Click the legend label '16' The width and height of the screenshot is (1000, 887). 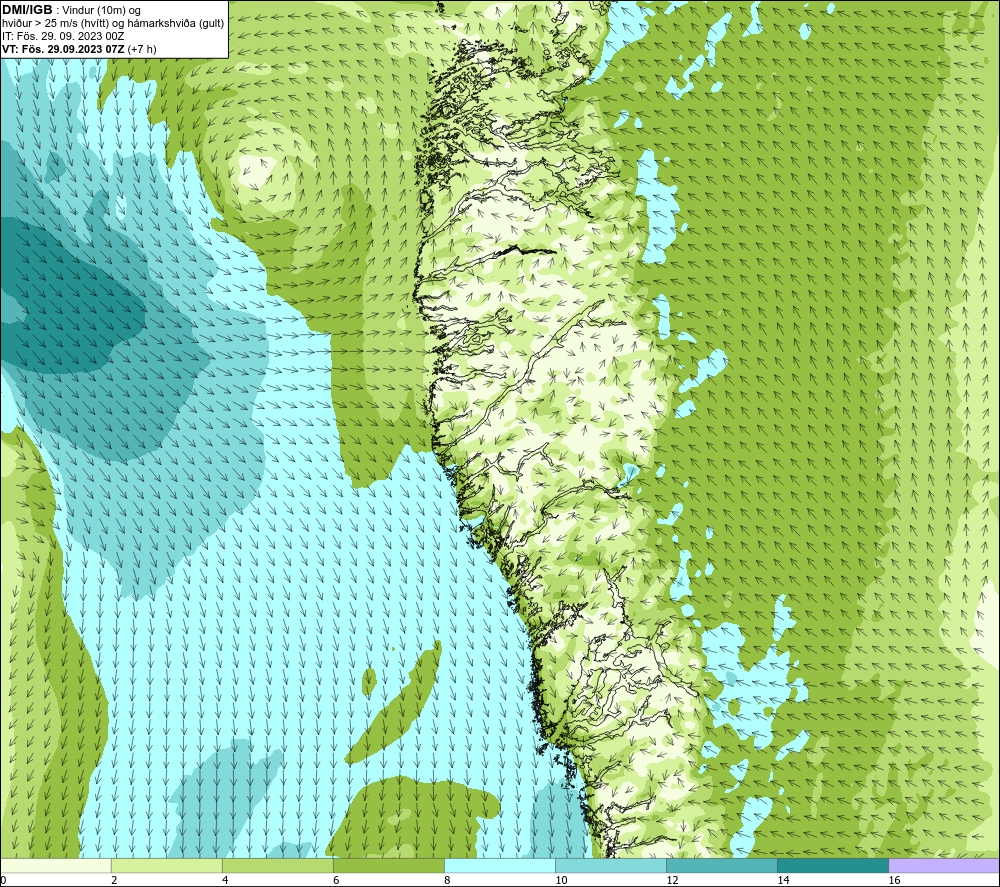[x=894, y=881]
